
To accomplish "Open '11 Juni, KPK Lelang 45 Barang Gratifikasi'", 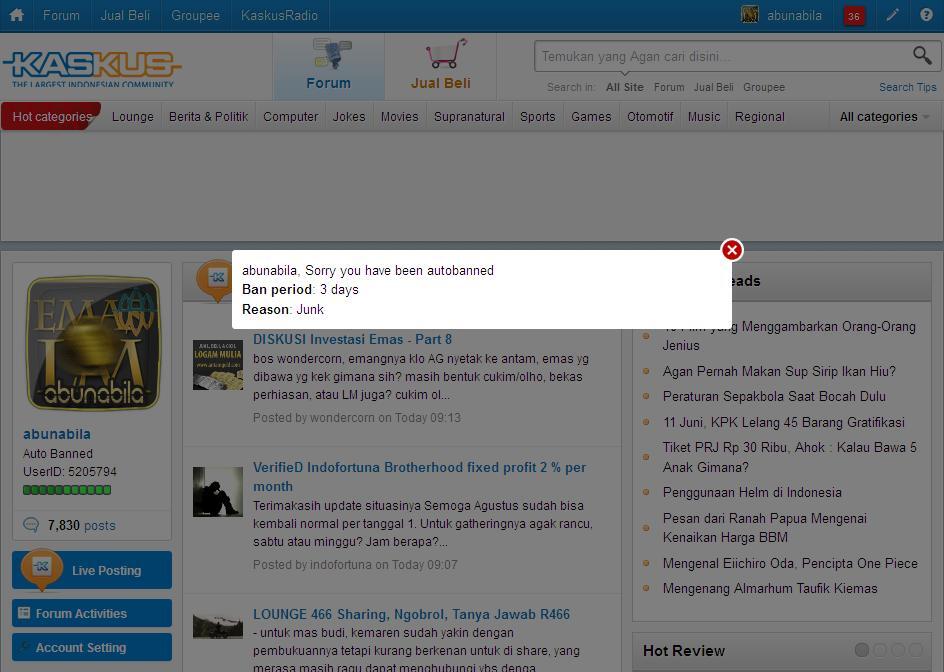I will pos(784,422).
